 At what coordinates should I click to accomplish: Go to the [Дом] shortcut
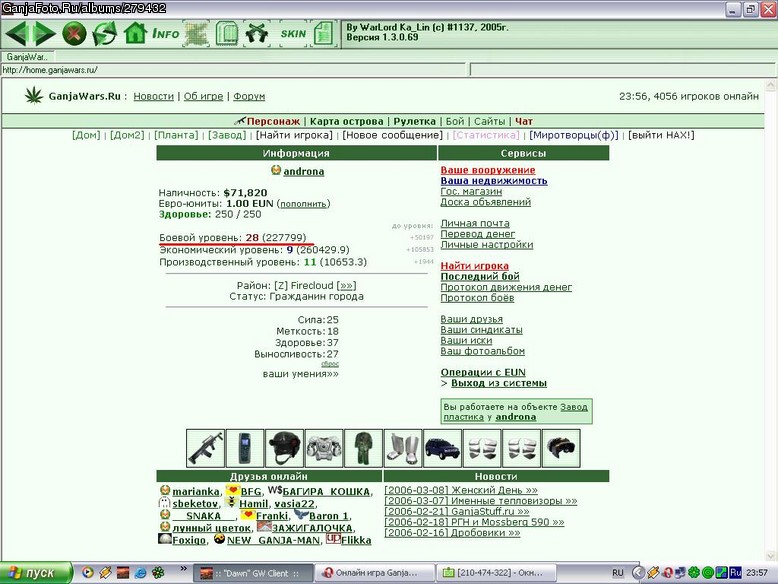coord(86,135)
